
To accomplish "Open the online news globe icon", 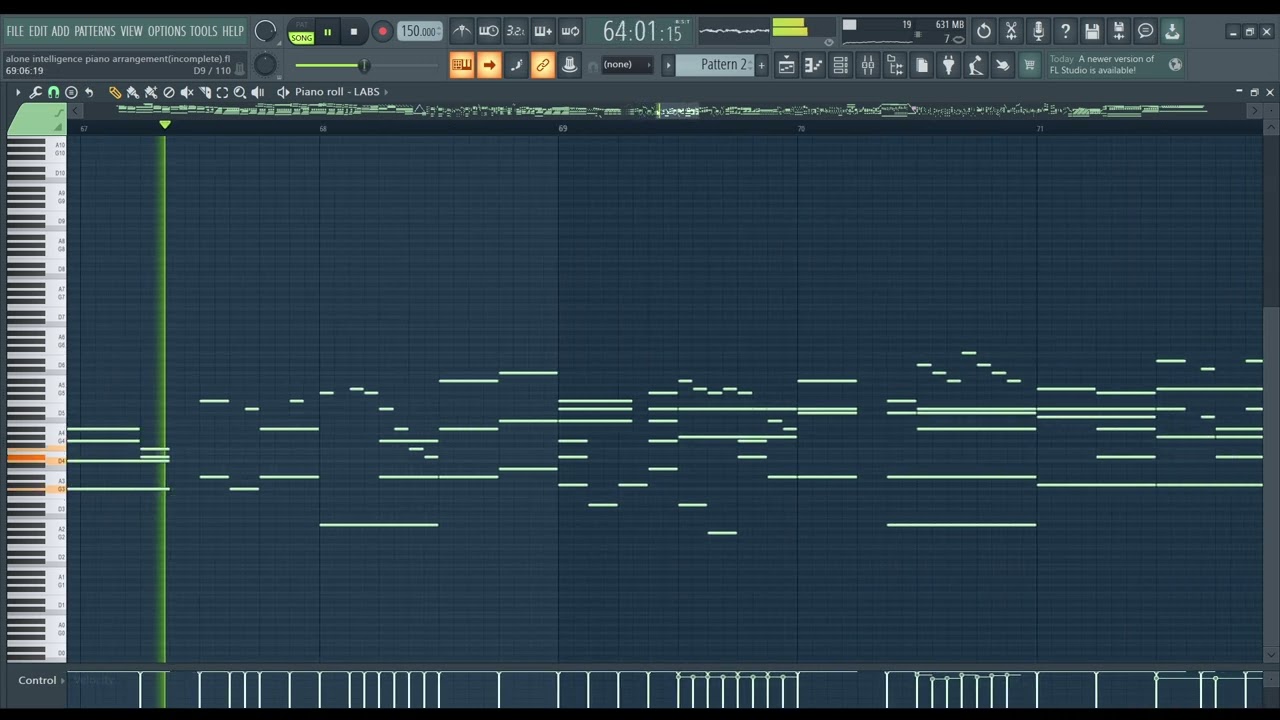I will click(x=1176, y=65).
